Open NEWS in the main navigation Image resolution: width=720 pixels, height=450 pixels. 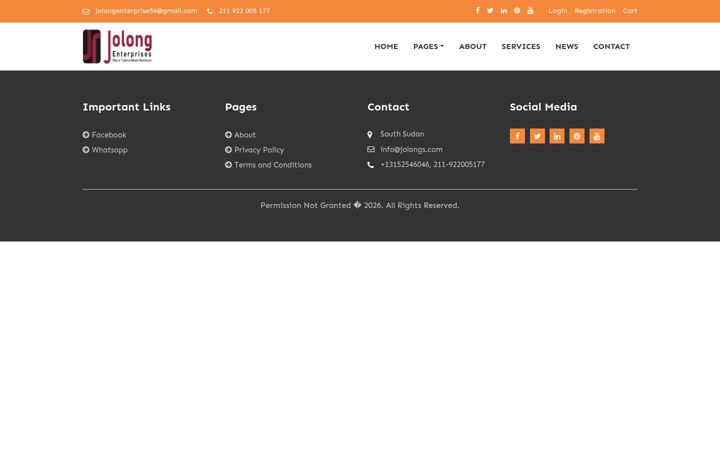click(567, 46)
